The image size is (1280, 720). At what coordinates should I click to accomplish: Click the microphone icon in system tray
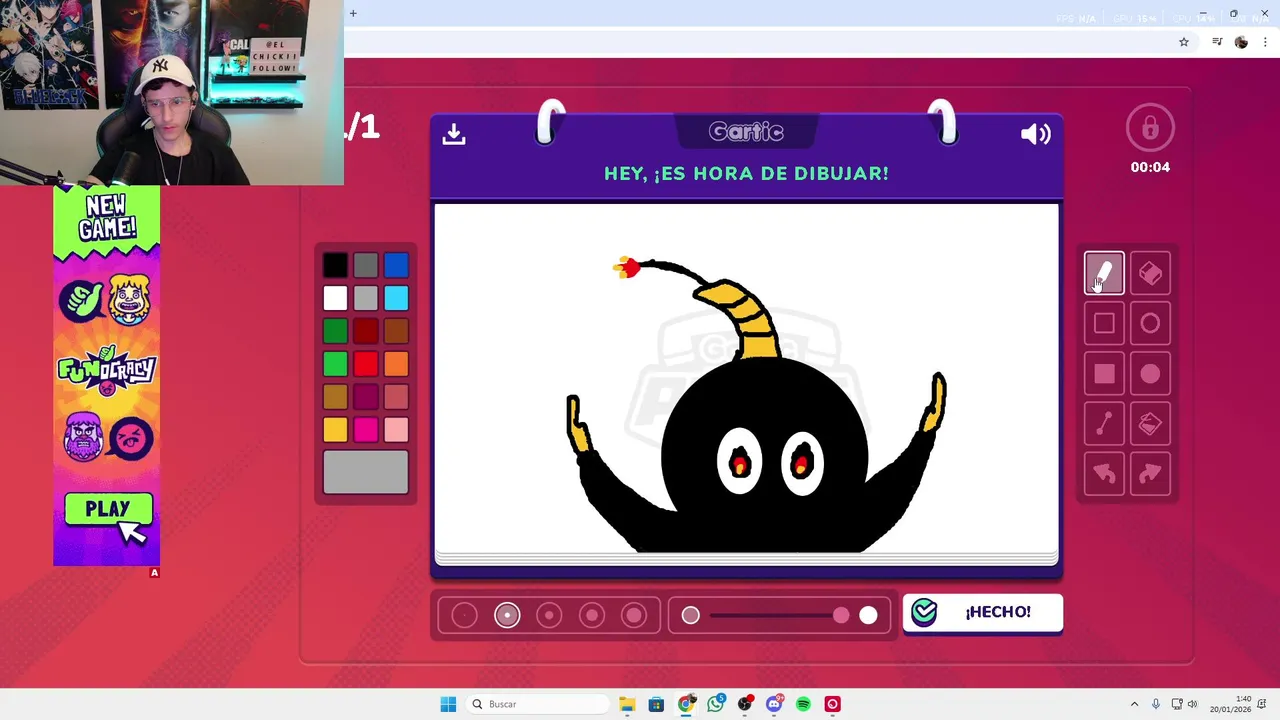tap(1156, 704)
